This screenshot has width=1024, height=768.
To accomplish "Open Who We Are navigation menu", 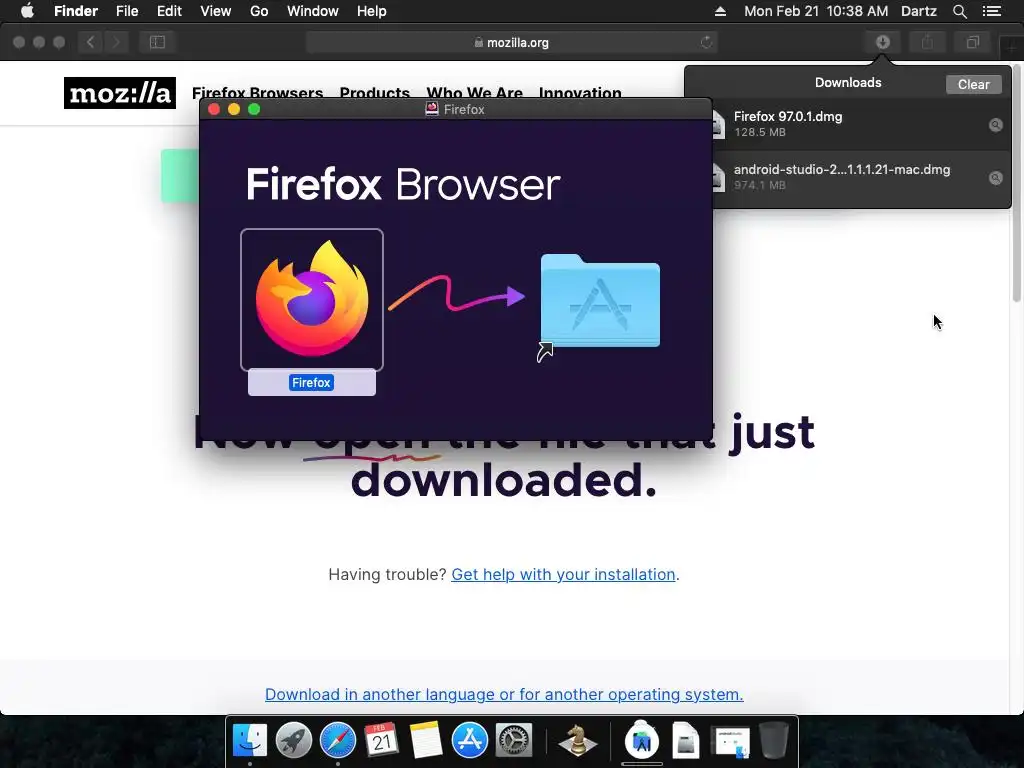I will click(475, 93).
